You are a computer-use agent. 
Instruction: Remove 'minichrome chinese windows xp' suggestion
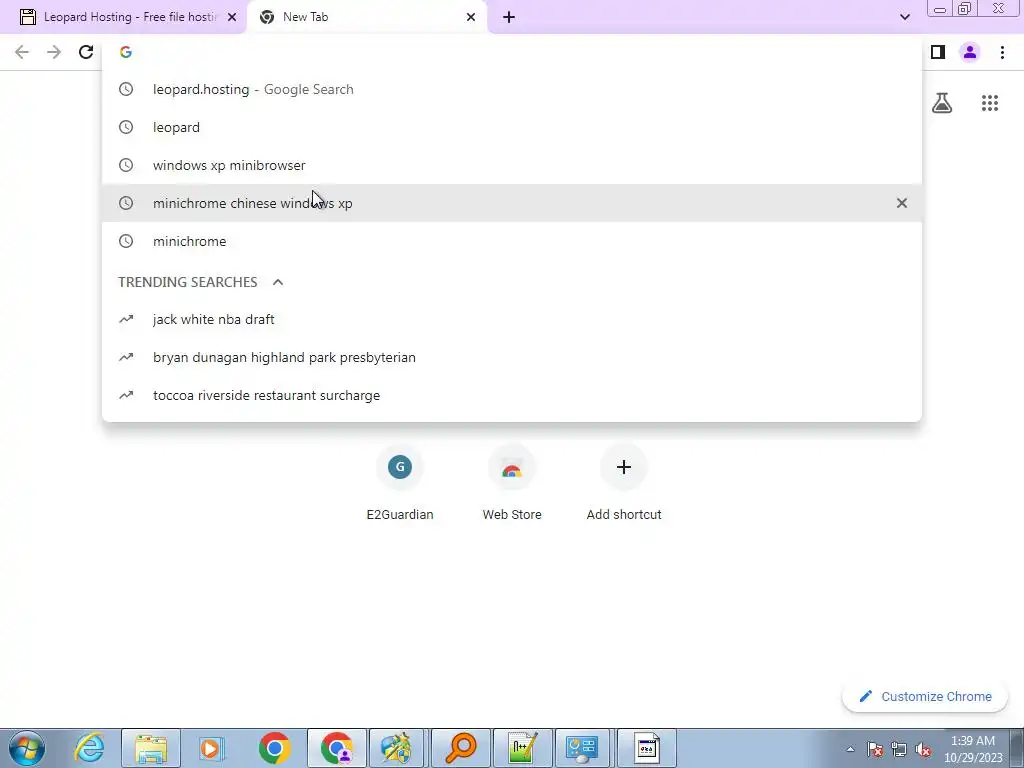click(x=902, y=203)
